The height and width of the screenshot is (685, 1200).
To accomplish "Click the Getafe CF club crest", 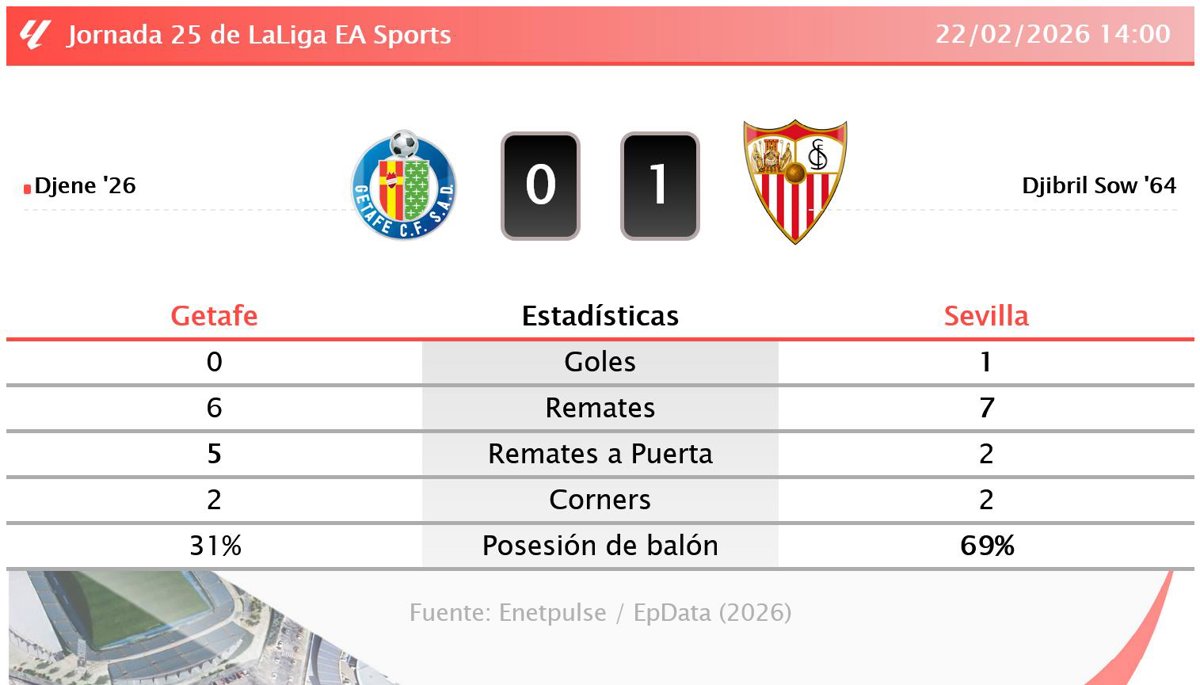I will [404, 188].
